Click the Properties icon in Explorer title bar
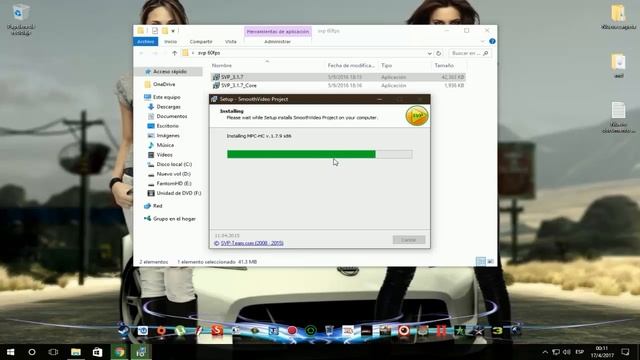This screenshot has height=360, width=640. (x=155, y=31)
